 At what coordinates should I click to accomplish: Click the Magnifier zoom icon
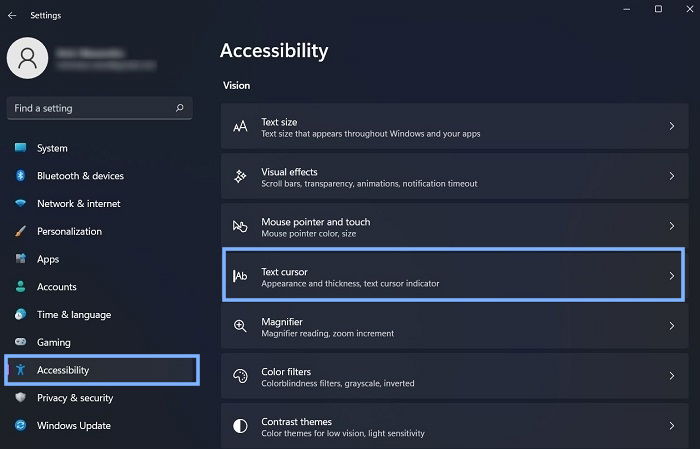tap(240, 326)
